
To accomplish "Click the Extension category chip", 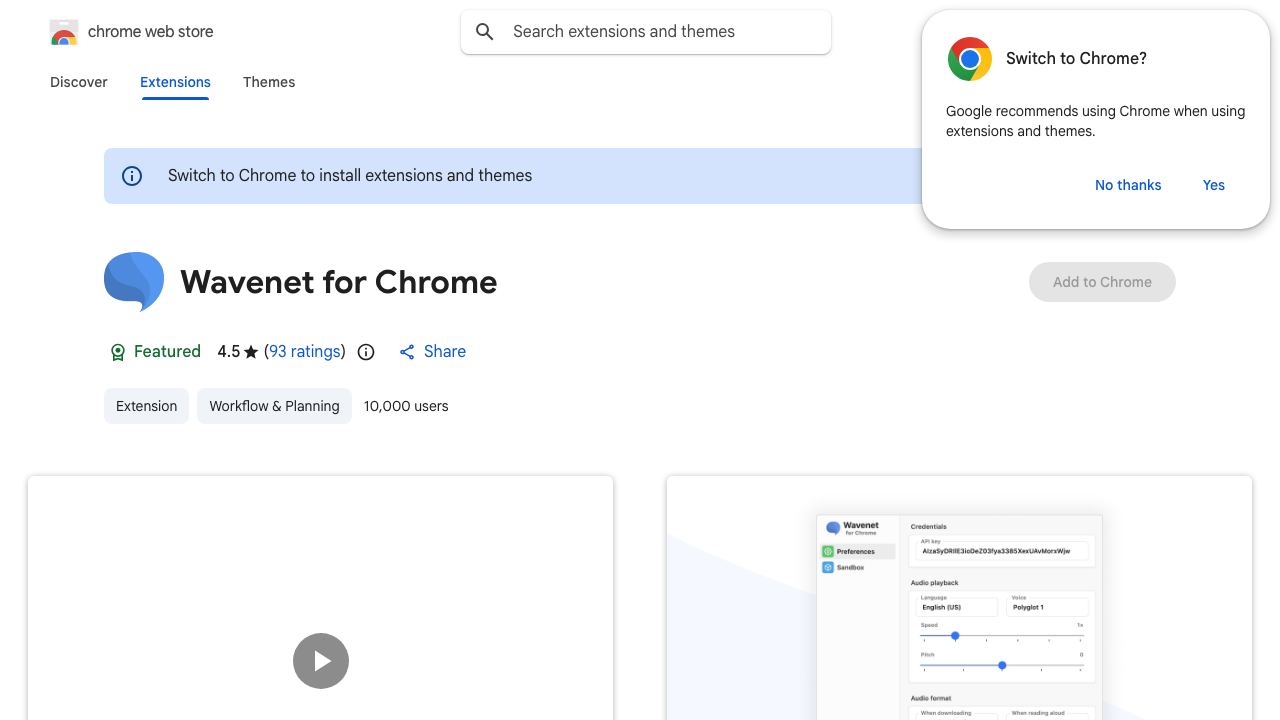I will point(146,406).
